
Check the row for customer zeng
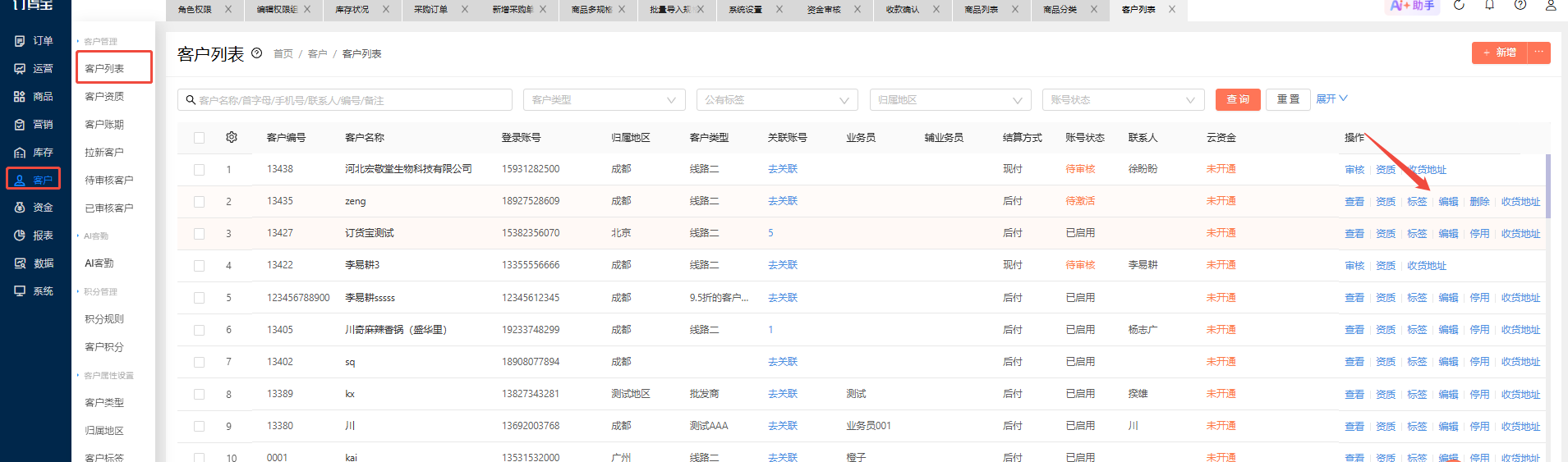pos(199,202)
